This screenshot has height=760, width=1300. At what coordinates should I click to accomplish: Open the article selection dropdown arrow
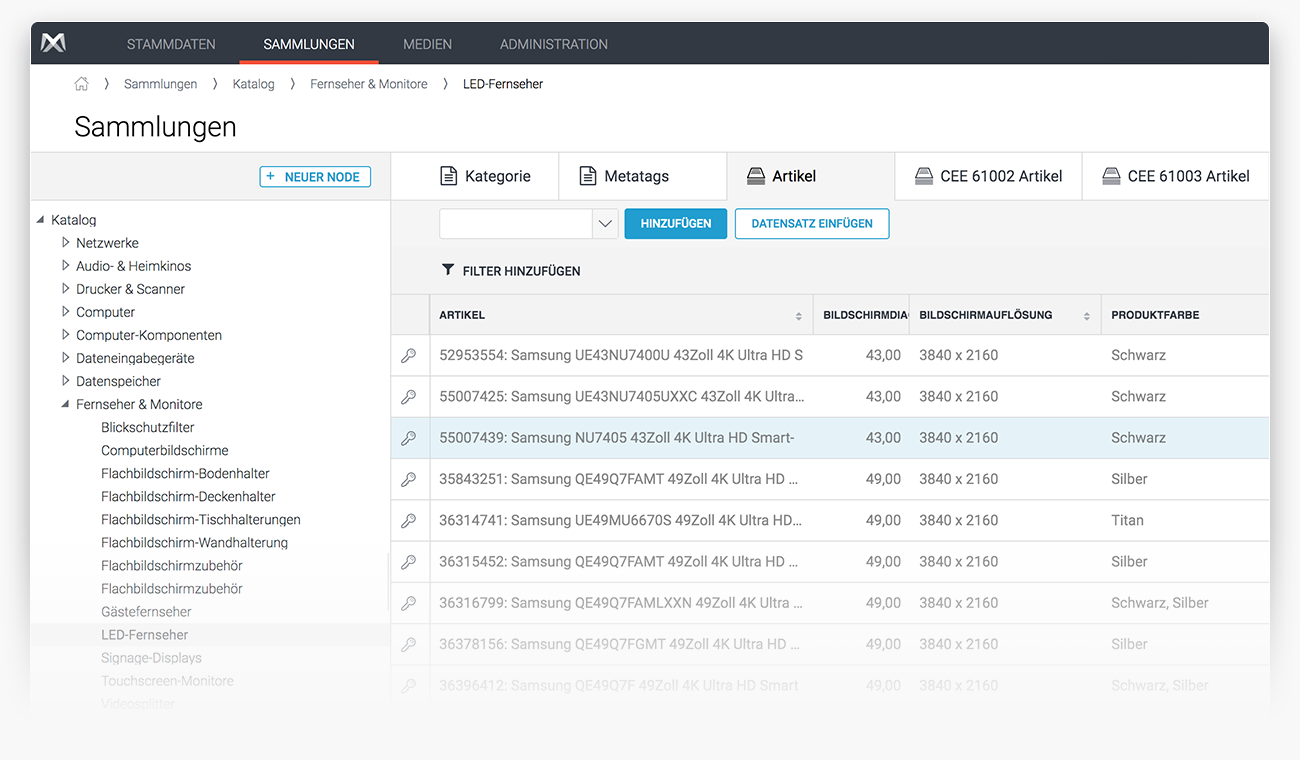click(x=604, y=224)
